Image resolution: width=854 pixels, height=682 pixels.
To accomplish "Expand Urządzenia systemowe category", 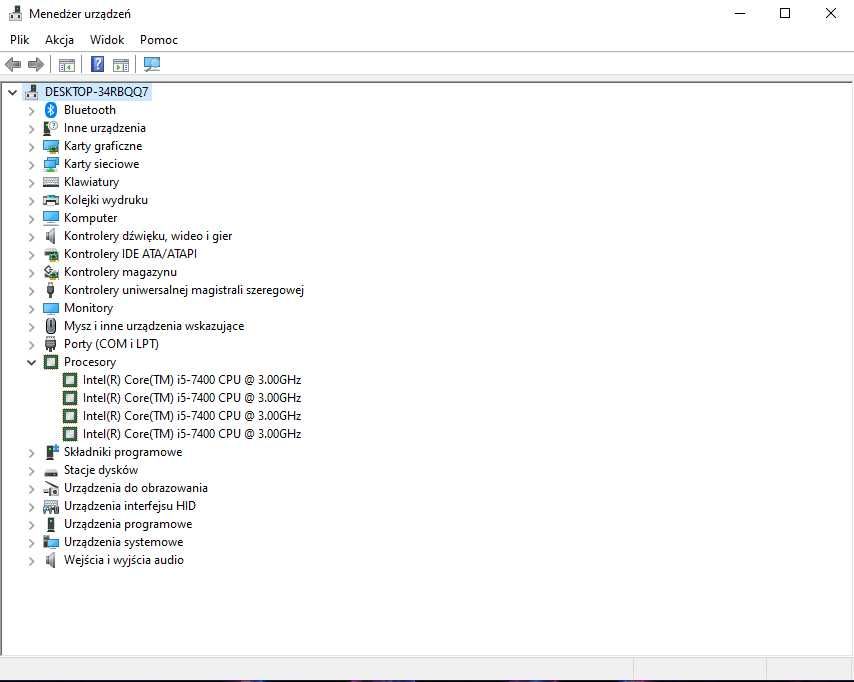I will coord(32,543).
